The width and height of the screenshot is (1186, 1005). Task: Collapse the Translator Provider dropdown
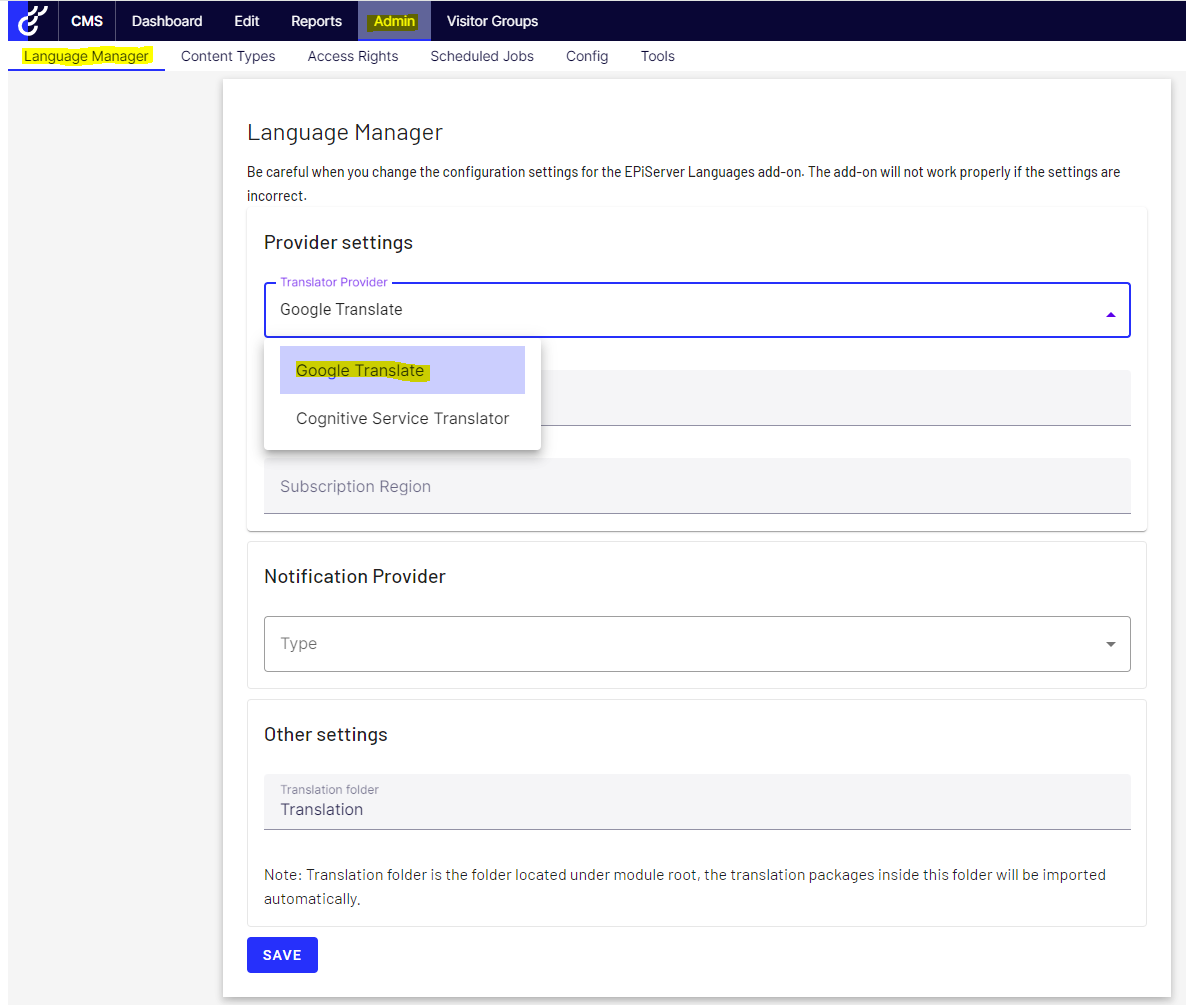pyautogui.click(x=697, y=310)
